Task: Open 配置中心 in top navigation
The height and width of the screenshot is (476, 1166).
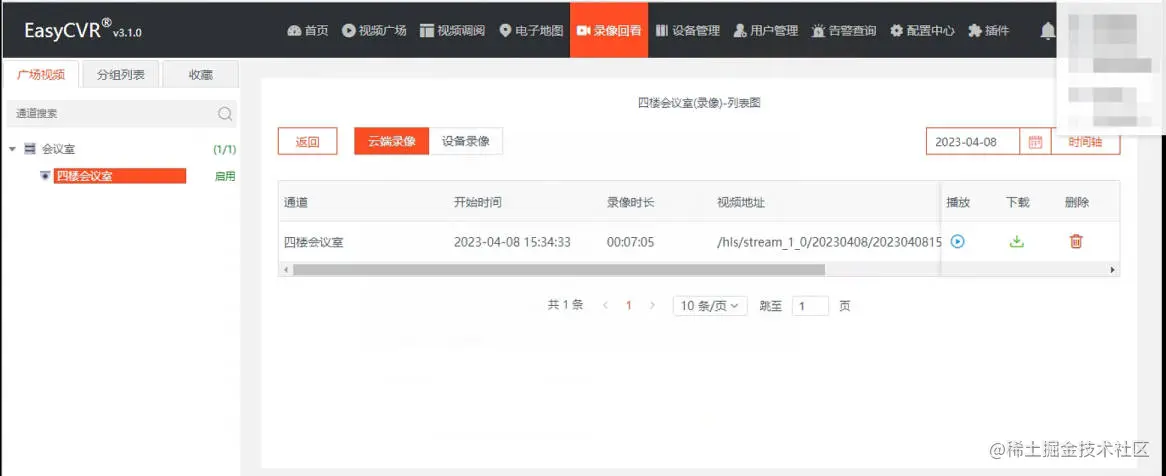Action: (923, 30)
